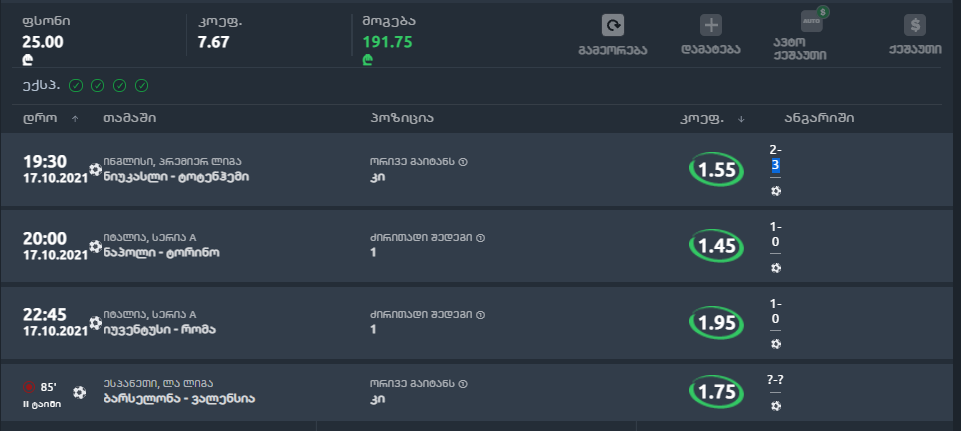Click the last green checkmark next to ექსპ.
Screen dimensions: 961x431
141,85
